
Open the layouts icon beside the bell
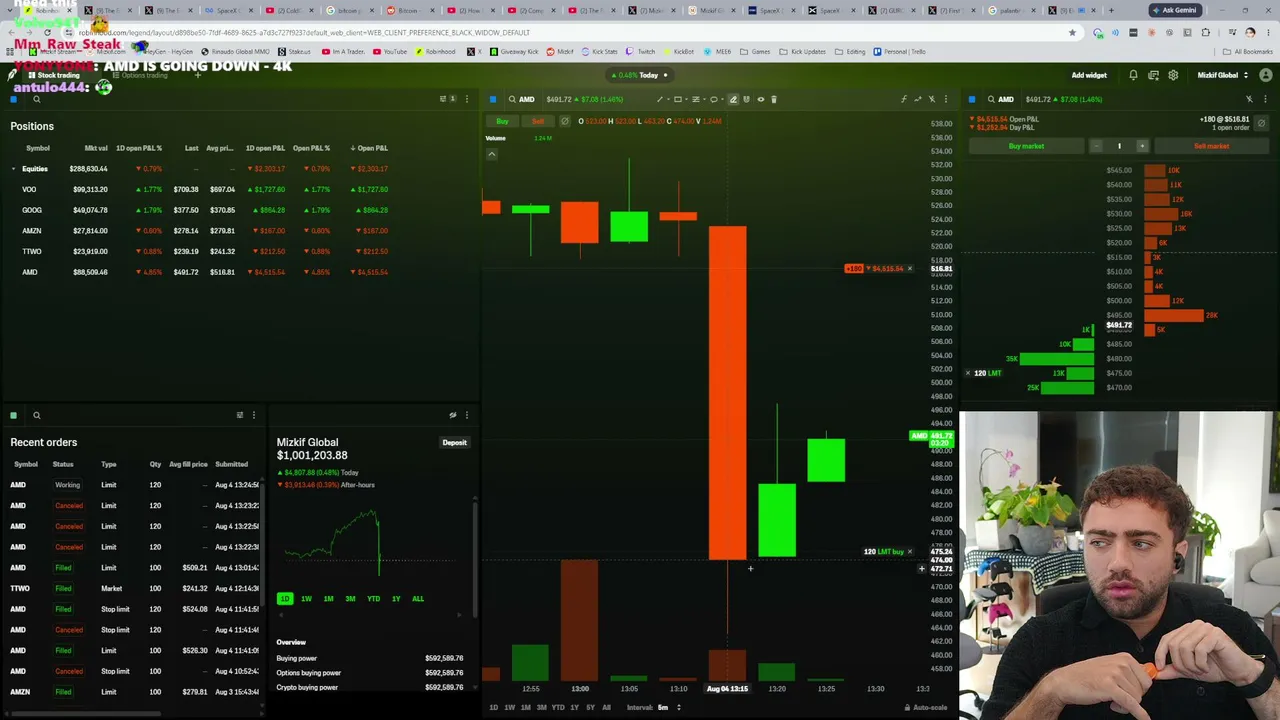pyautogui.click(x=1153, y=75)
